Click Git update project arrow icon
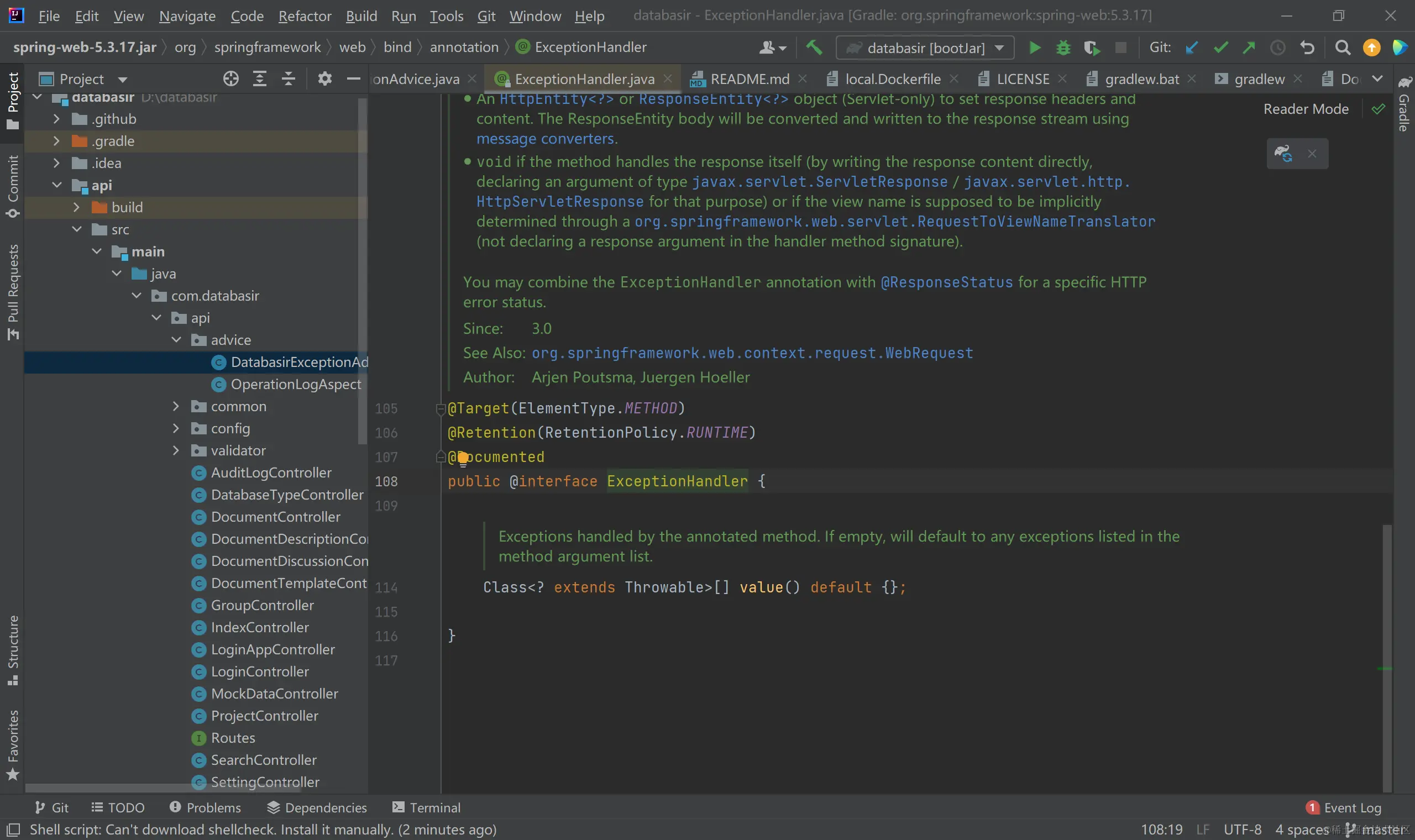Viewport: 1415px width, 840px height. tap(1192, 48)
